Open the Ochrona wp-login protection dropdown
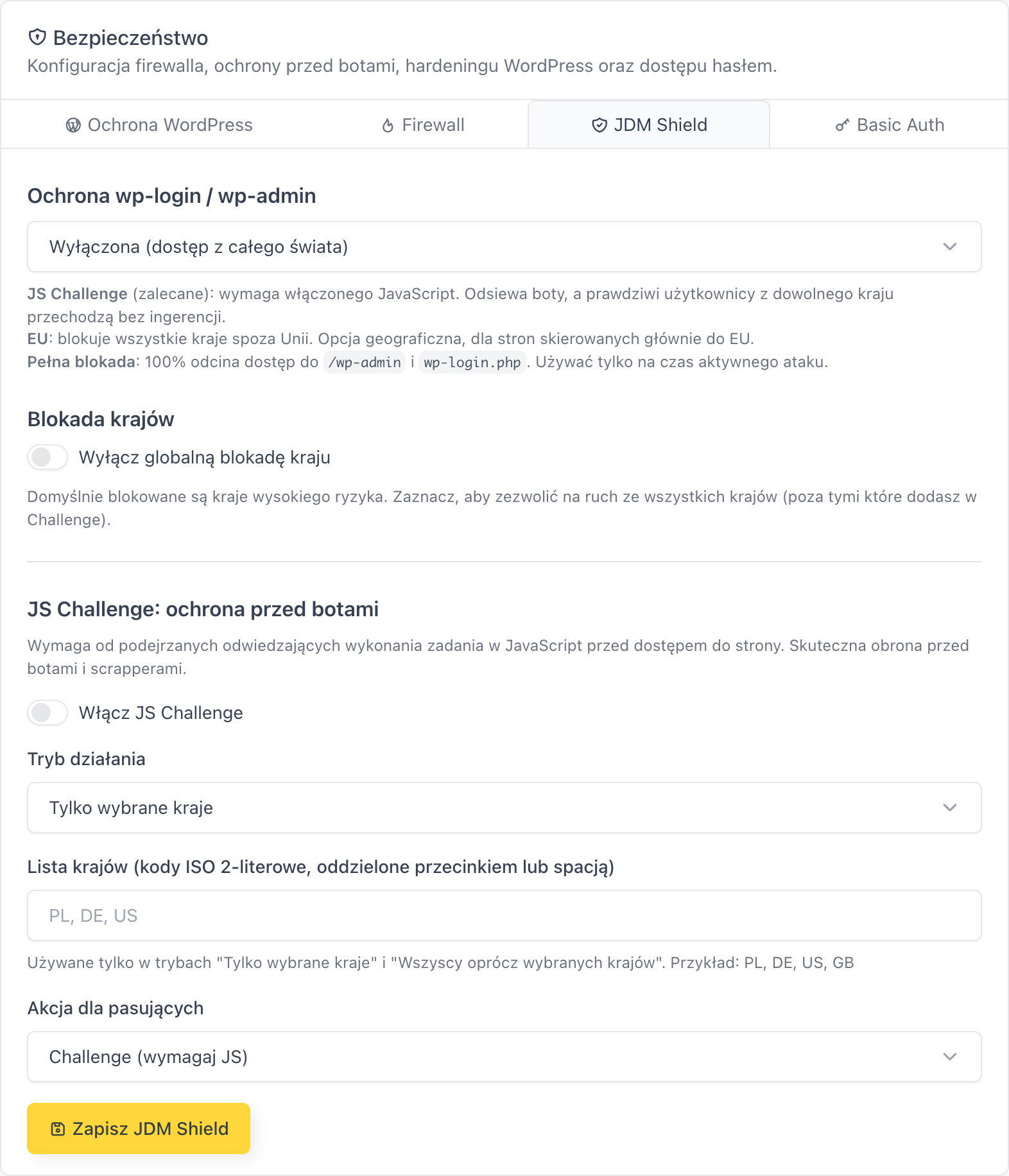The image size is (1009, 1176). point(504,246)
